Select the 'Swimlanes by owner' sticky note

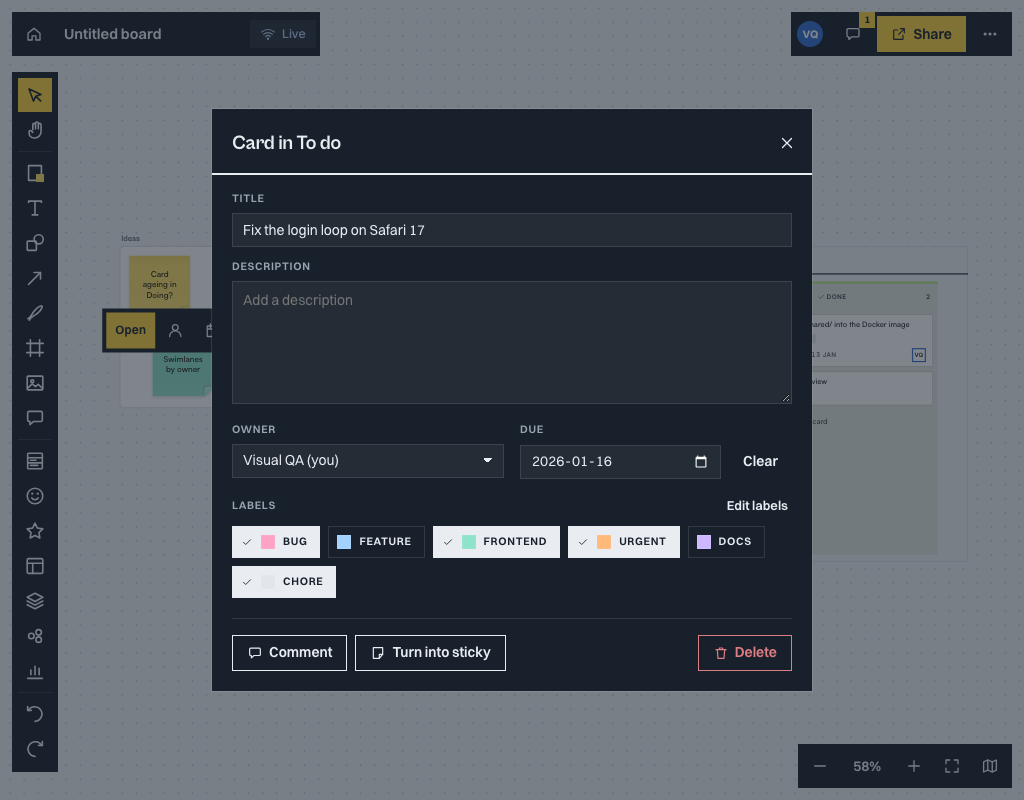coord(182,374)
